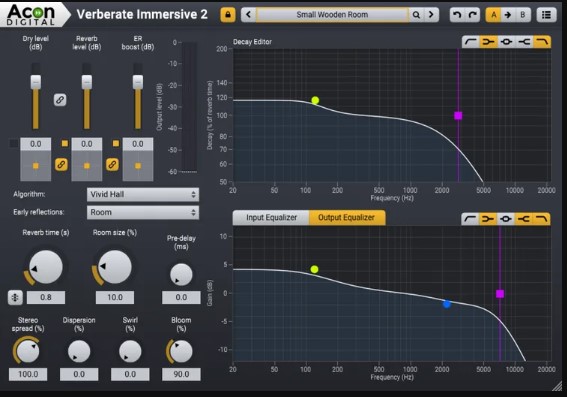Switch to the B setting button

523,15
